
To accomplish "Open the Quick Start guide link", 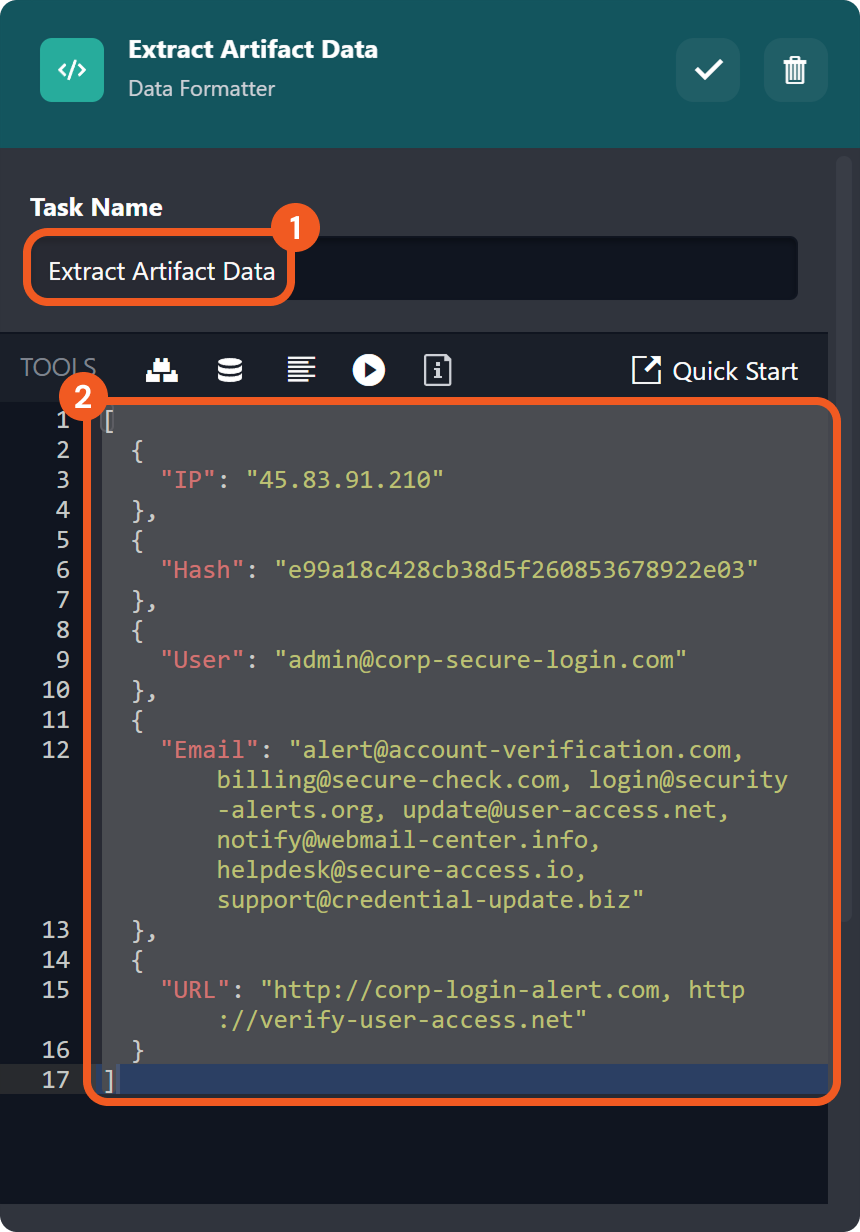I will coord(735,371).
